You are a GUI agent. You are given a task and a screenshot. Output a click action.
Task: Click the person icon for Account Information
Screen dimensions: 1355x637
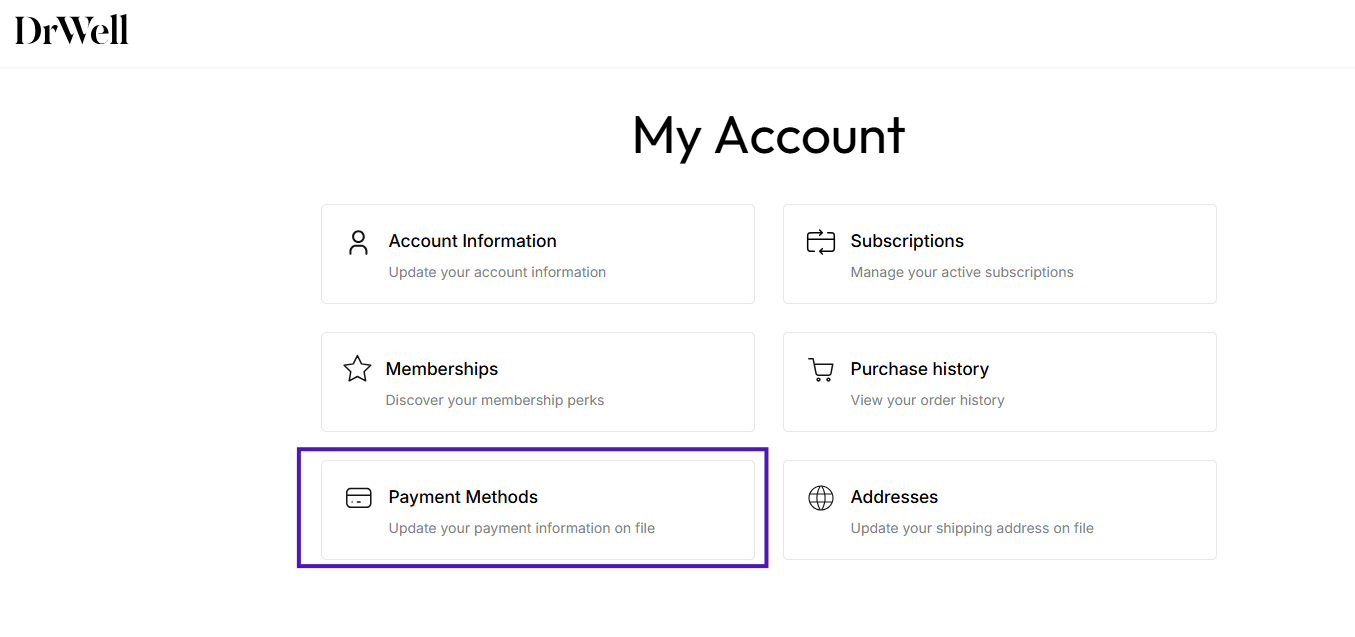(358, 242)
